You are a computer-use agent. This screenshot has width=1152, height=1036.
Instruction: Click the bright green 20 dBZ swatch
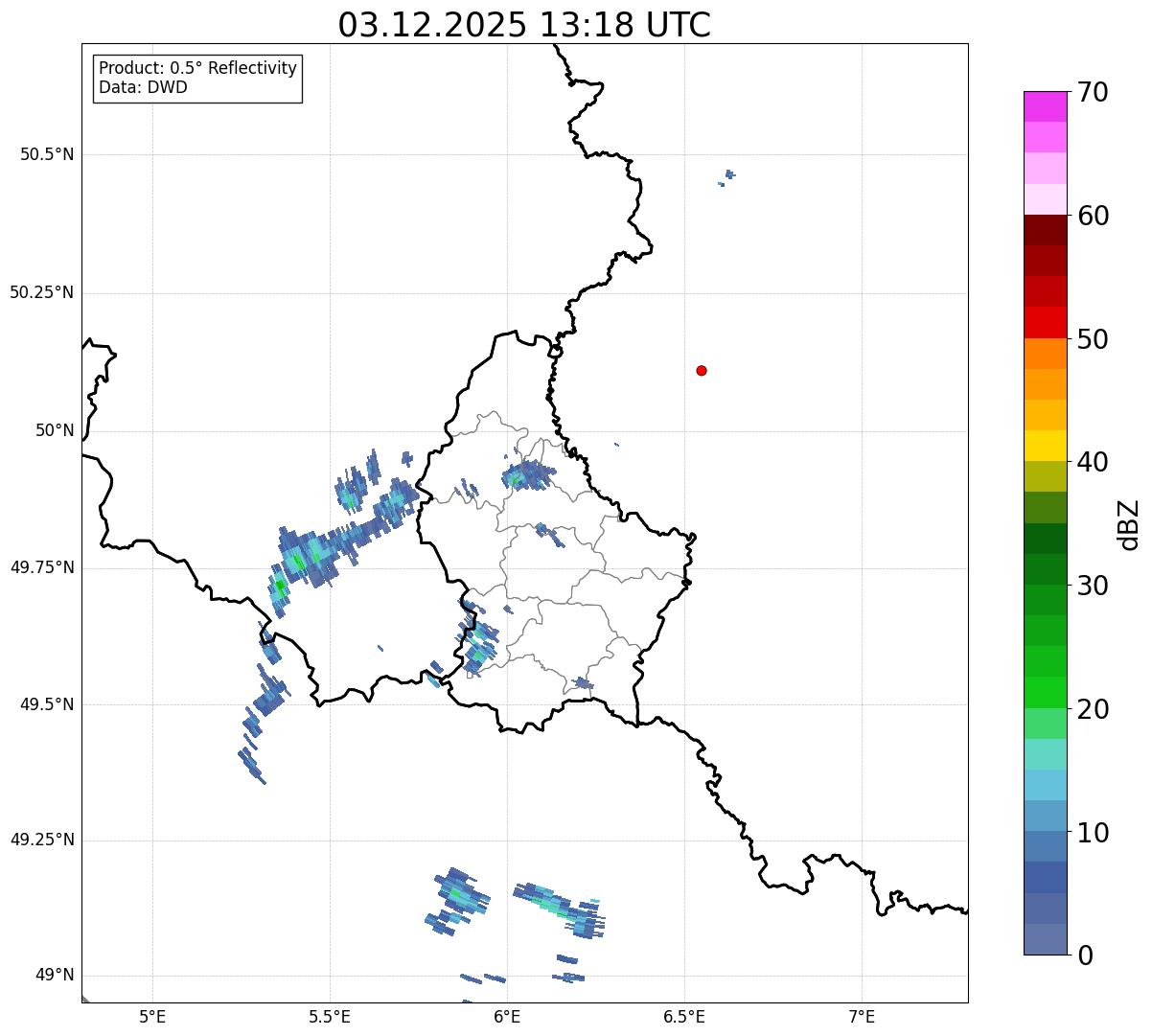click(x=1045, y=693)
